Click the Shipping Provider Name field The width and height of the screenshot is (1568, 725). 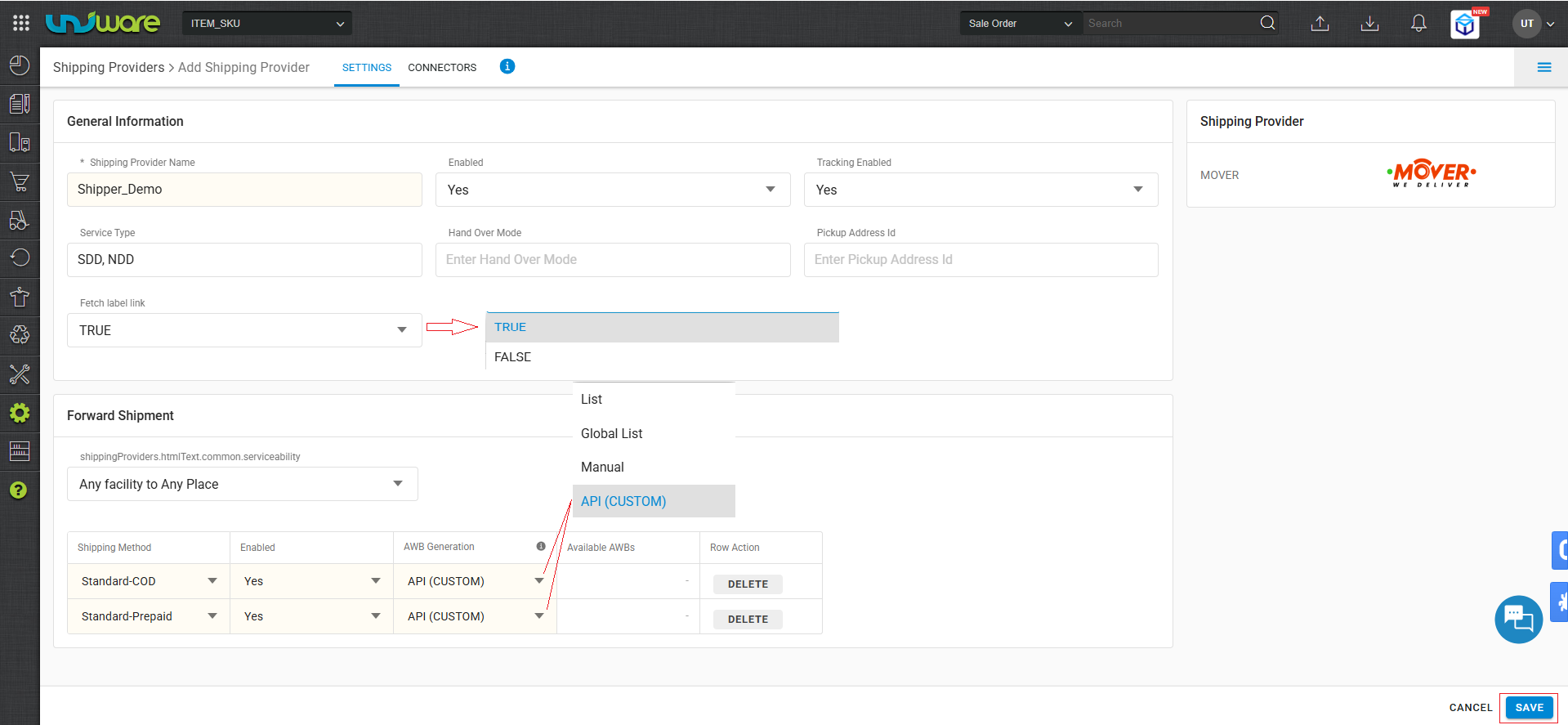[x=244, y=190]
